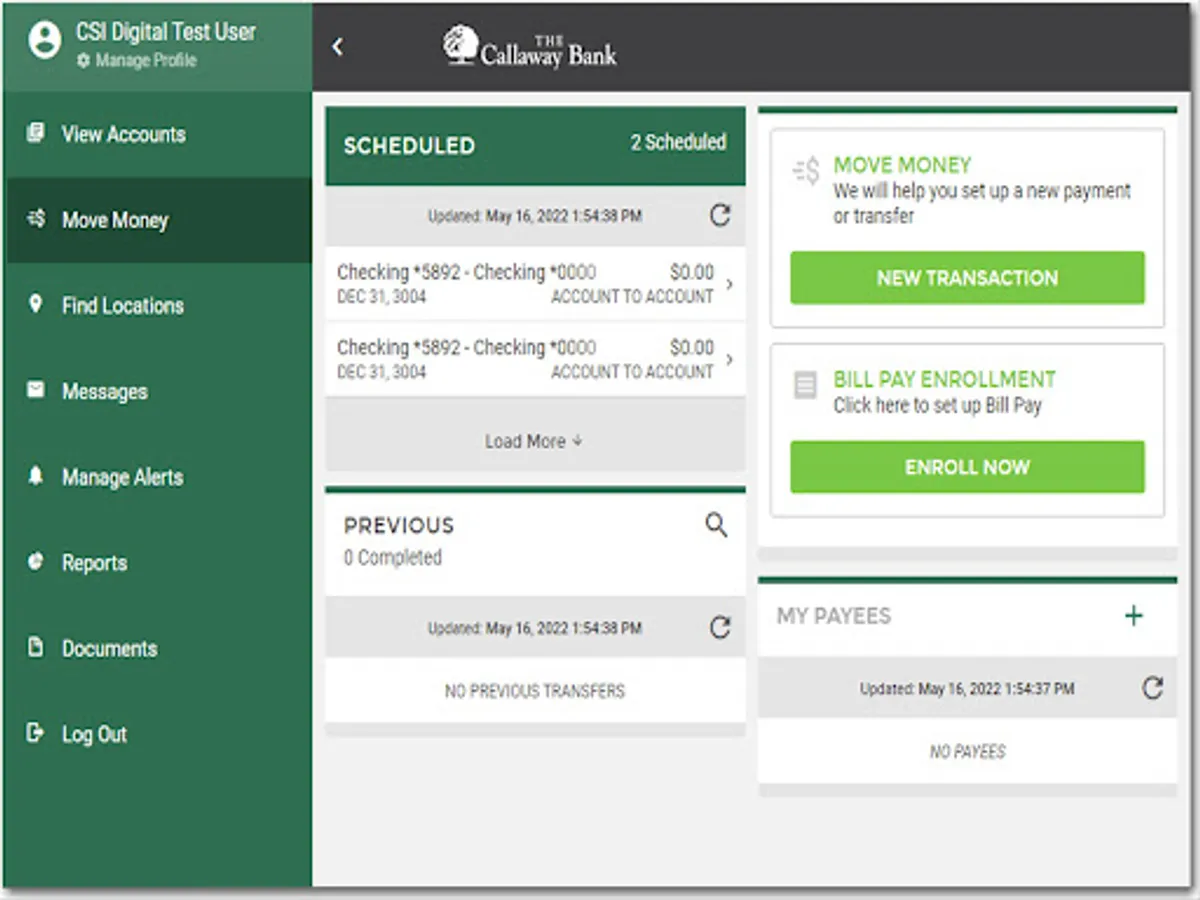Image resolution: width=1200 pixels, height=900 pixels.
Task: Click 'Click here to set up Bill Pay' text
Action: coord(938,406)
